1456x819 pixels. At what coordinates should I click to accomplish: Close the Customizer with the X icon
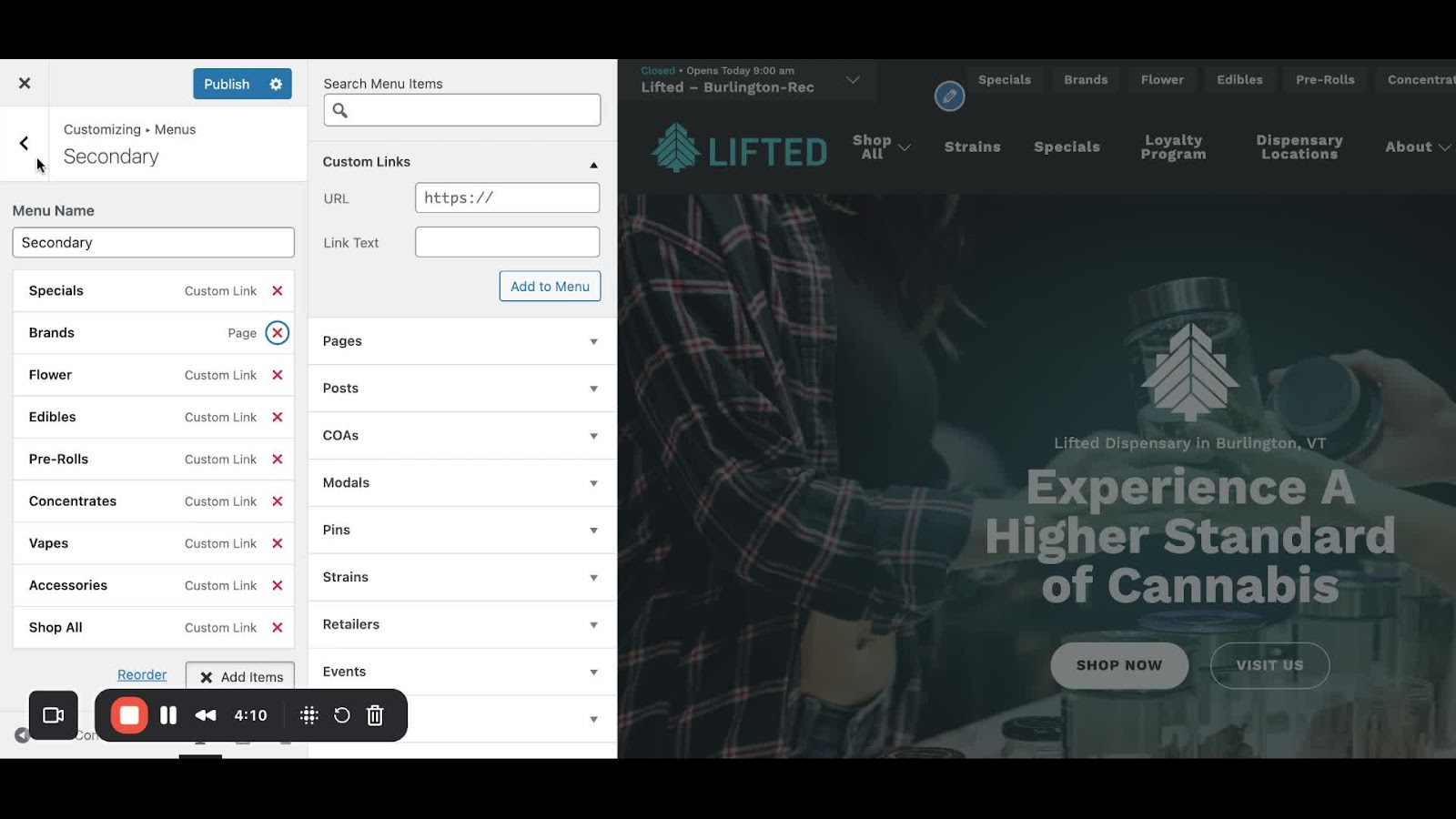coord(25,83)
